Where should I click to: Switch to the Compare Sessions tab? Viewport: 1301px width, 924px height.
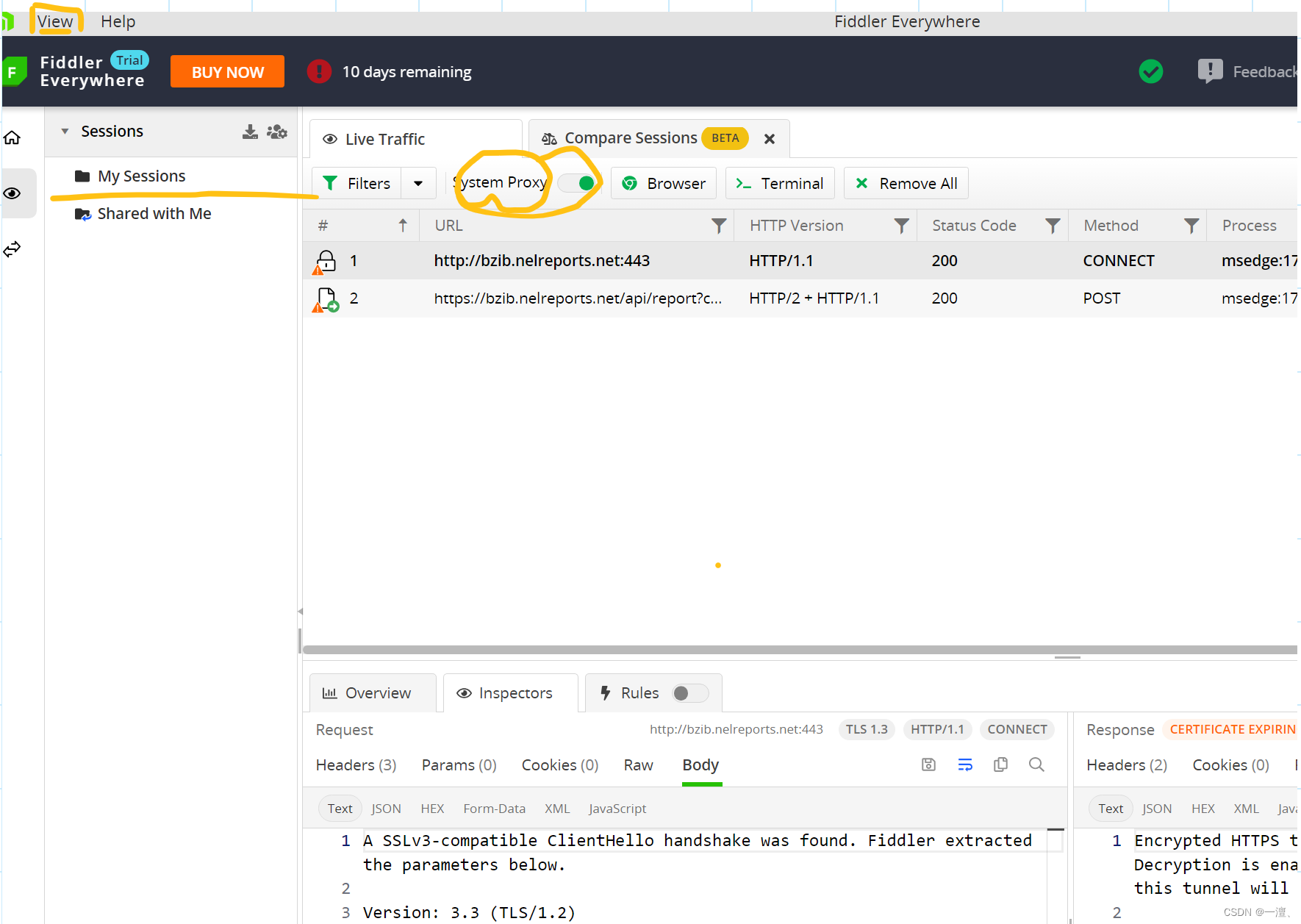631,138
